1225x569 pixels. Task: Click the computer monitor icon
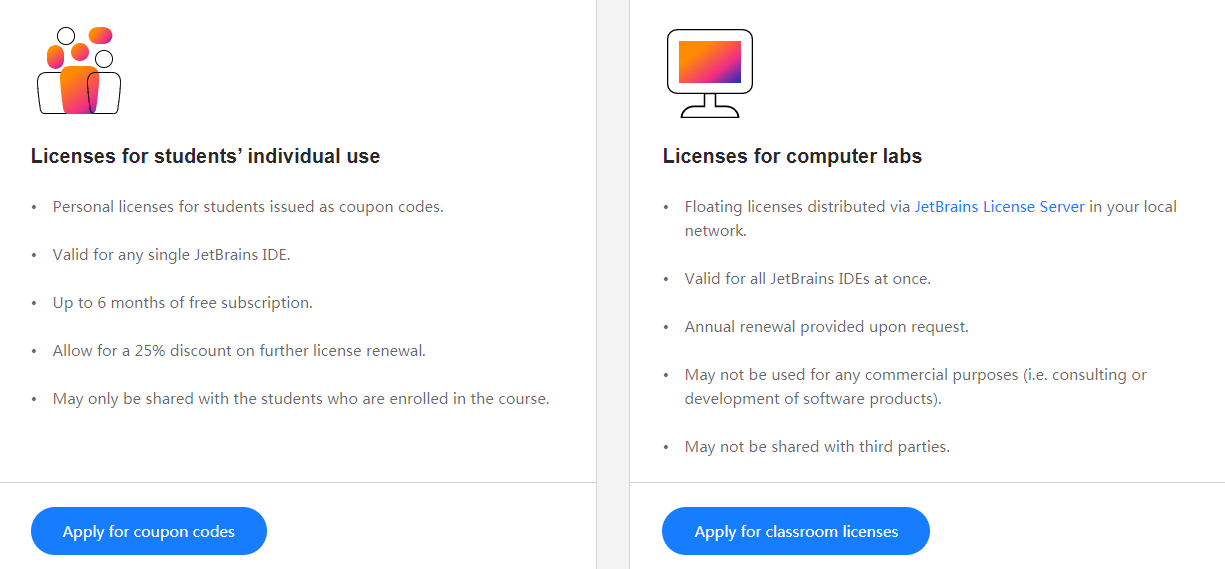pos(709,73)
